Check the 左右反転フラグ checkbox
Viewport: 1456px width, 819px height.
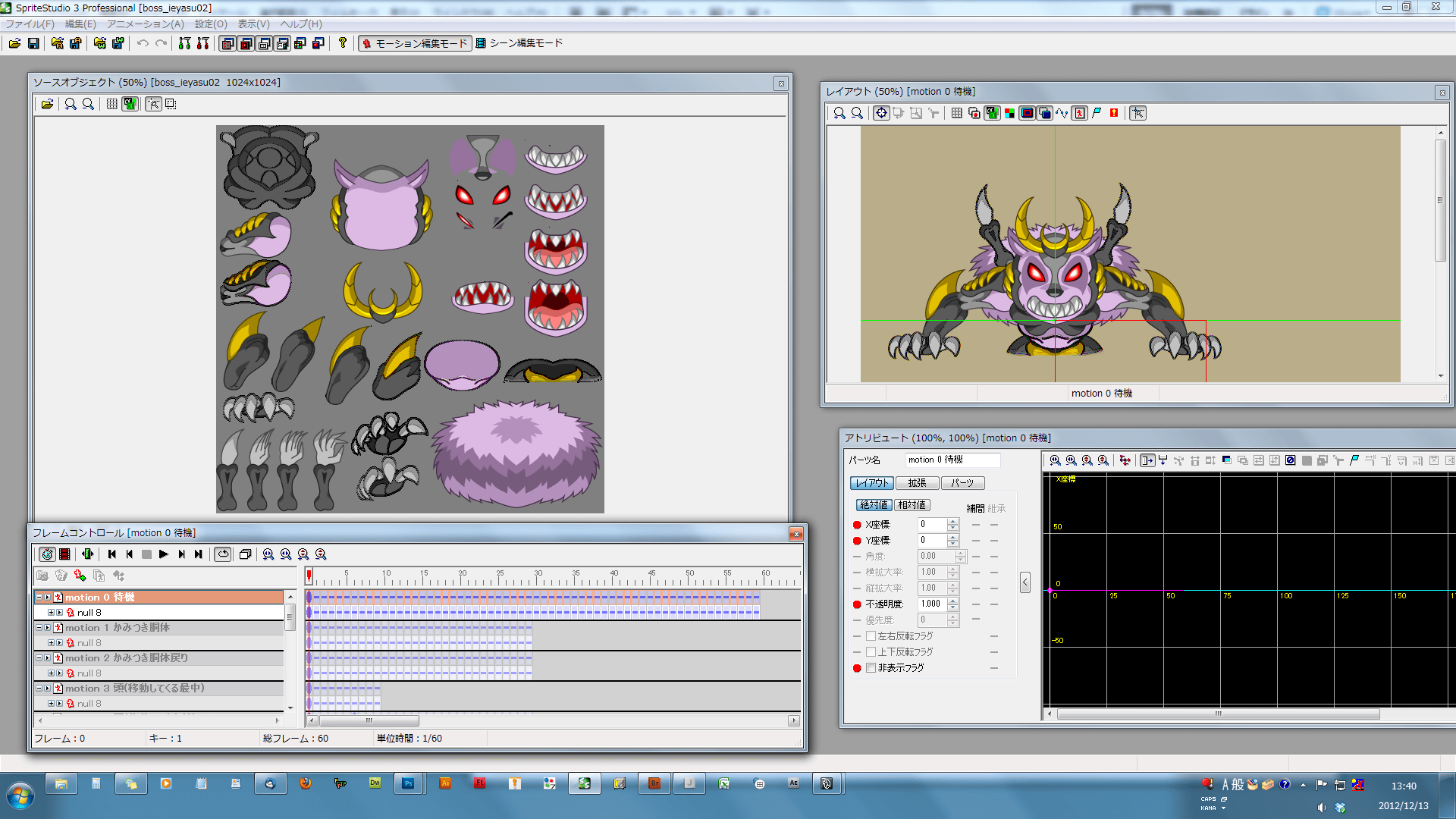[871, 636]
